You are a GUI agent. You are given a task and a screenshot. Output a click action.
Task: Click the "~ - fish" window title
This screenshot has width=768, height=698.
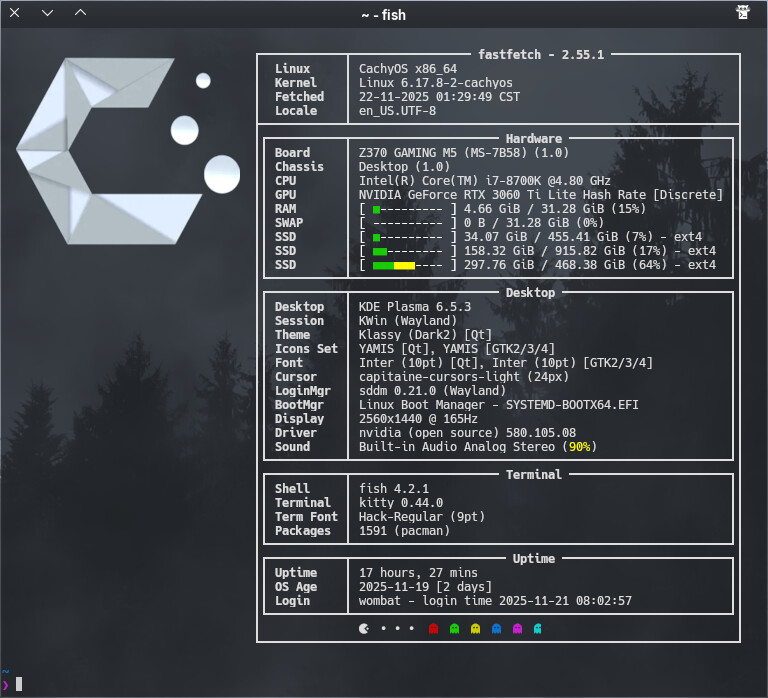pyautogui.click(x=384, y=14)
